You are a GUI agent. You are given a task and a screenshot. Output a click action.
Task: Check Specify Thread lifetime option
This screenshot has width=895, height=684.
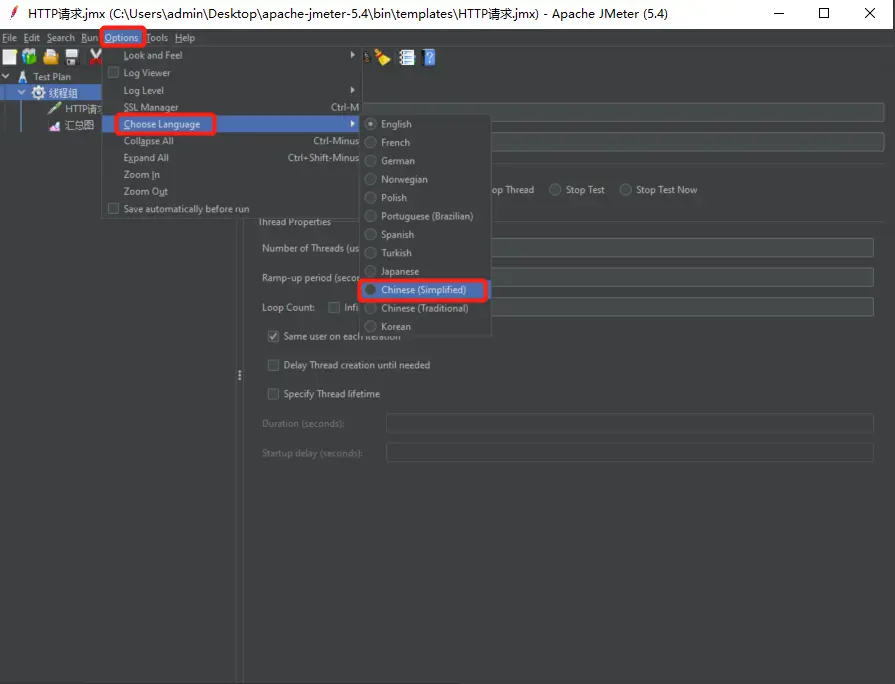point(274,394)
